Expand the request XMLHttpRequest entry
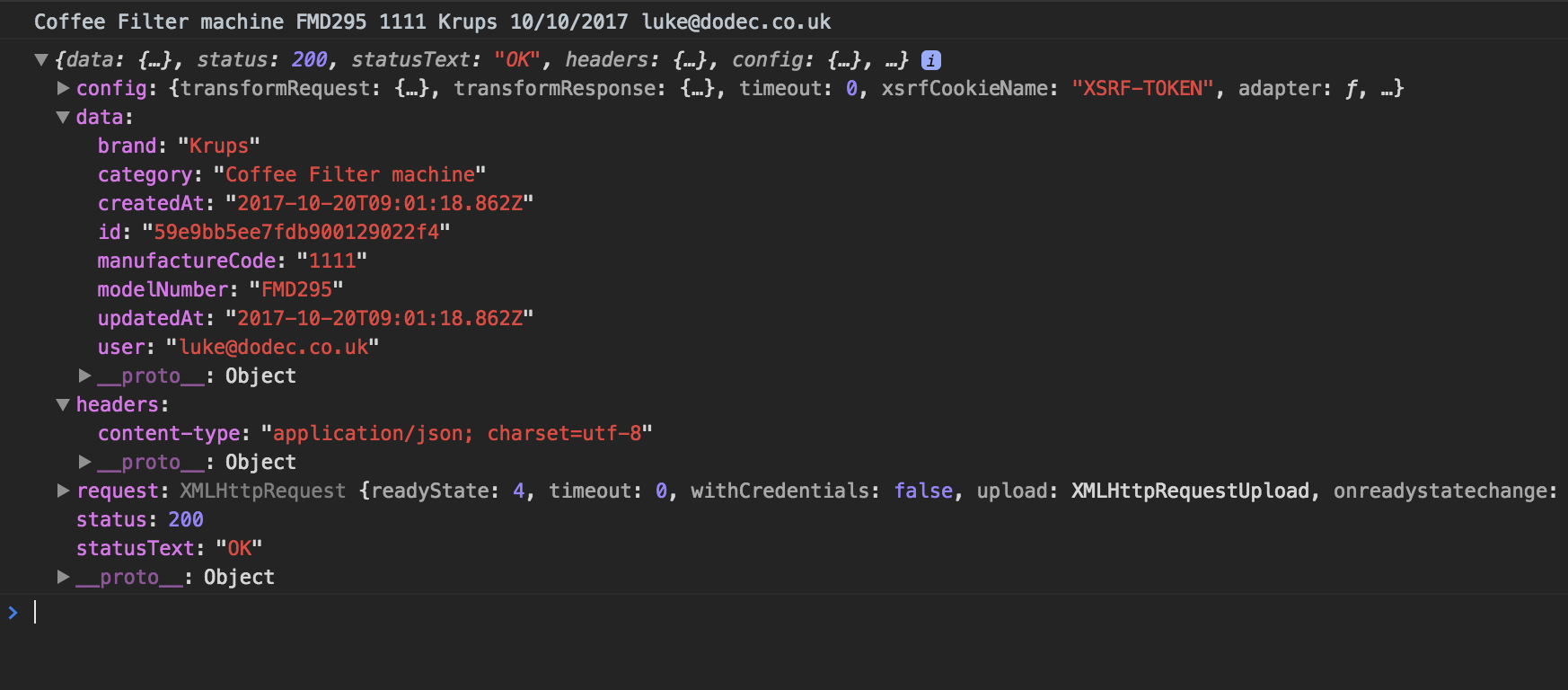This screenshot has width=1568, height=690. tap(63, 491)
